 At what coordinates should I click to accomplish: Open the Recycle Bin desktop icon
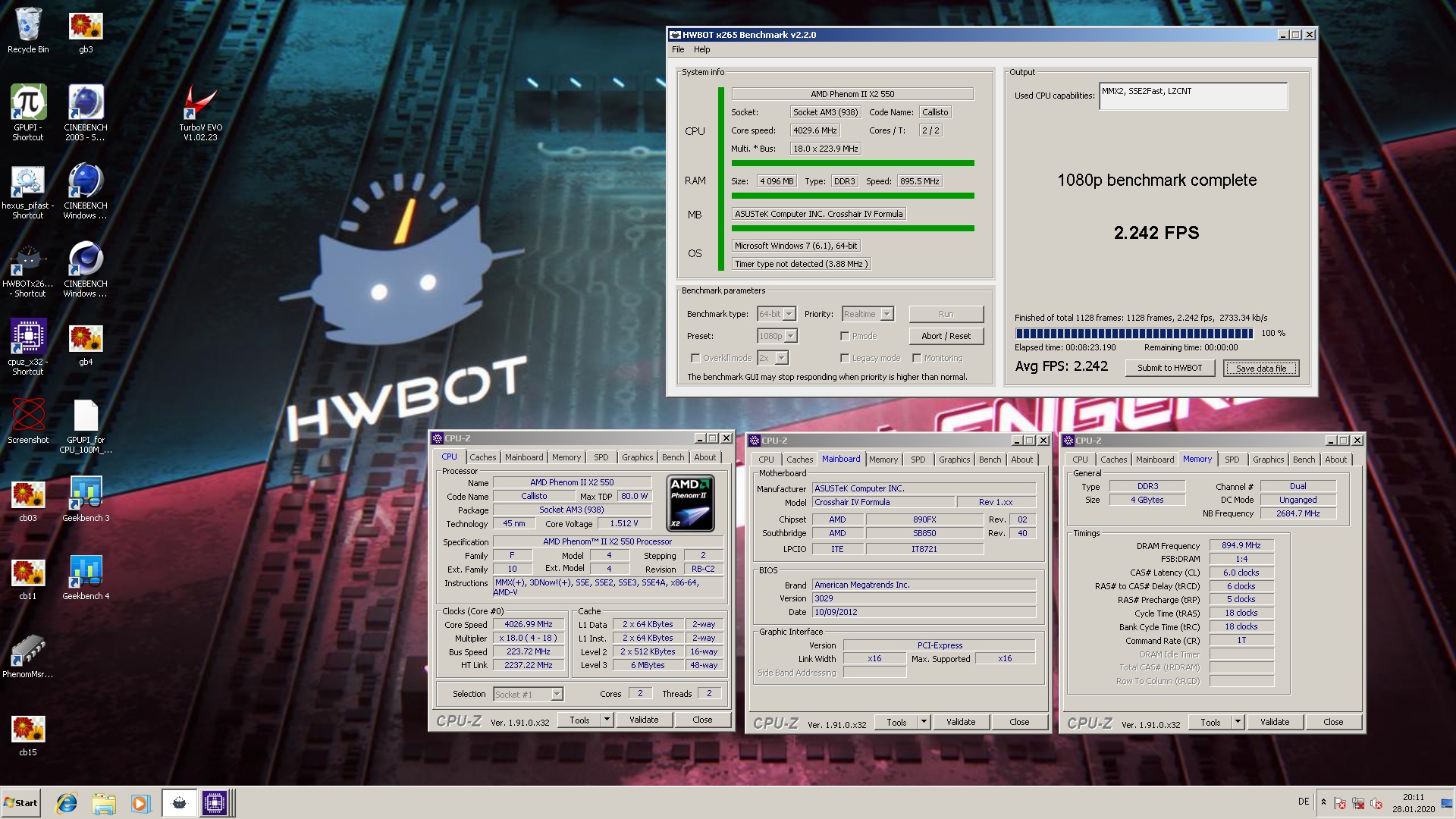click(28, 30)
